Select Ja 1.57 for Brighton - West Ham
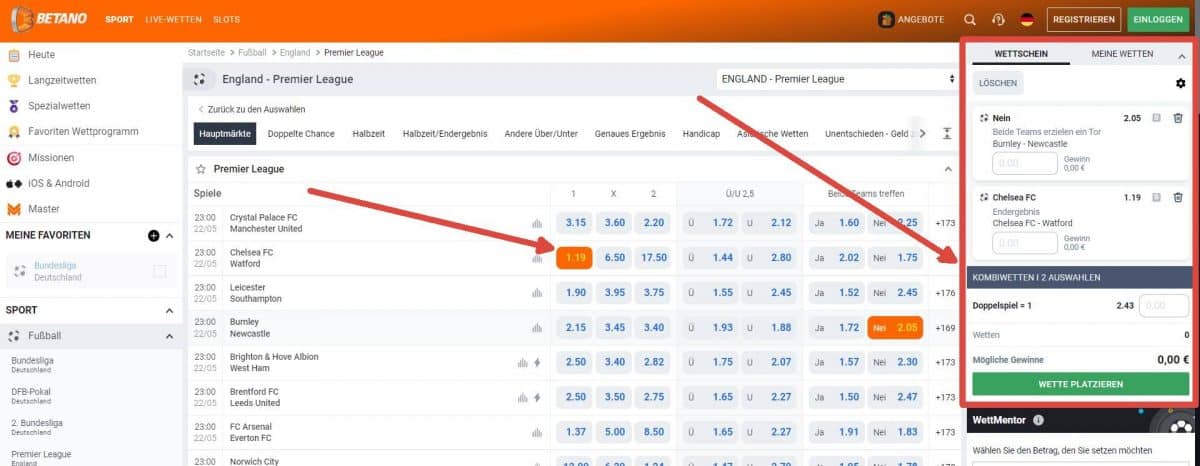This screenshot has width=1200, height=466. click(x=837, y=363)
